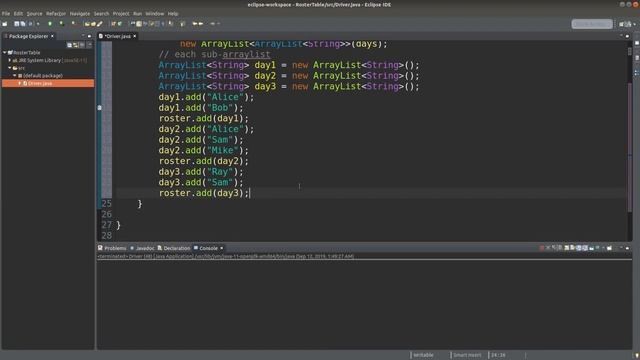Collapse the src folder node
Viewport: 640px width, 360px height.
(10, 68)
